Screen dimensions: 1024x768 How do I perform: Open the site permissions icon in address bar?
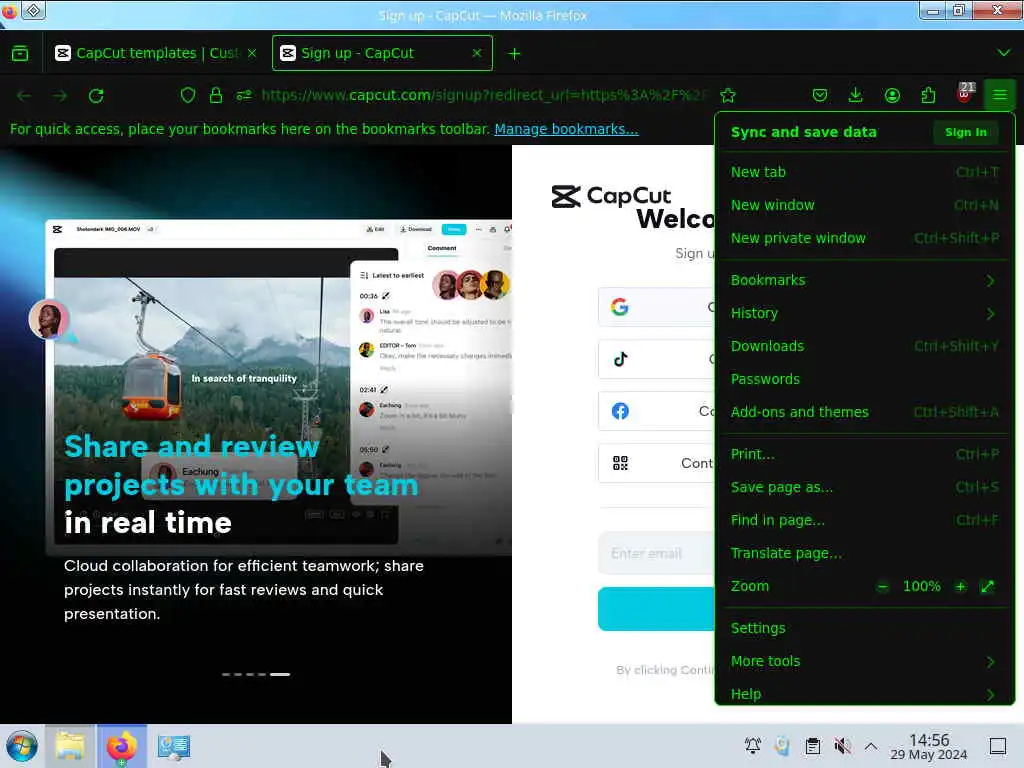pos(244,95)
